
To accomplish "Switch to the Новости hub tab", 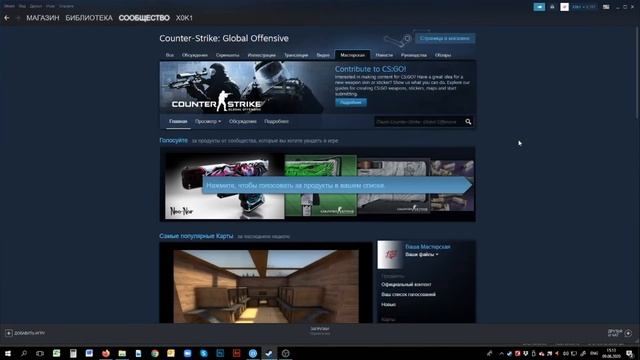I will (x=384, y=55).
